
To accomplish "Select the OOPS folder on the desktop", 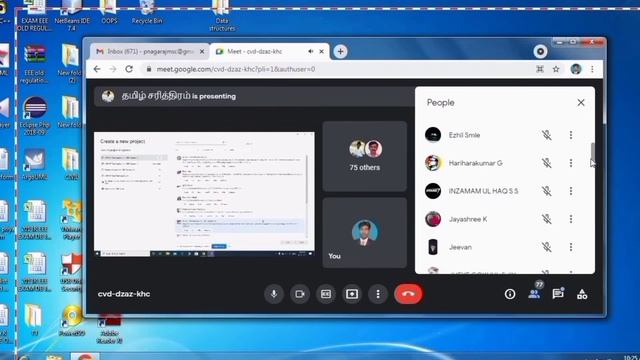I will pyautogui.click(x=109, y=12).
